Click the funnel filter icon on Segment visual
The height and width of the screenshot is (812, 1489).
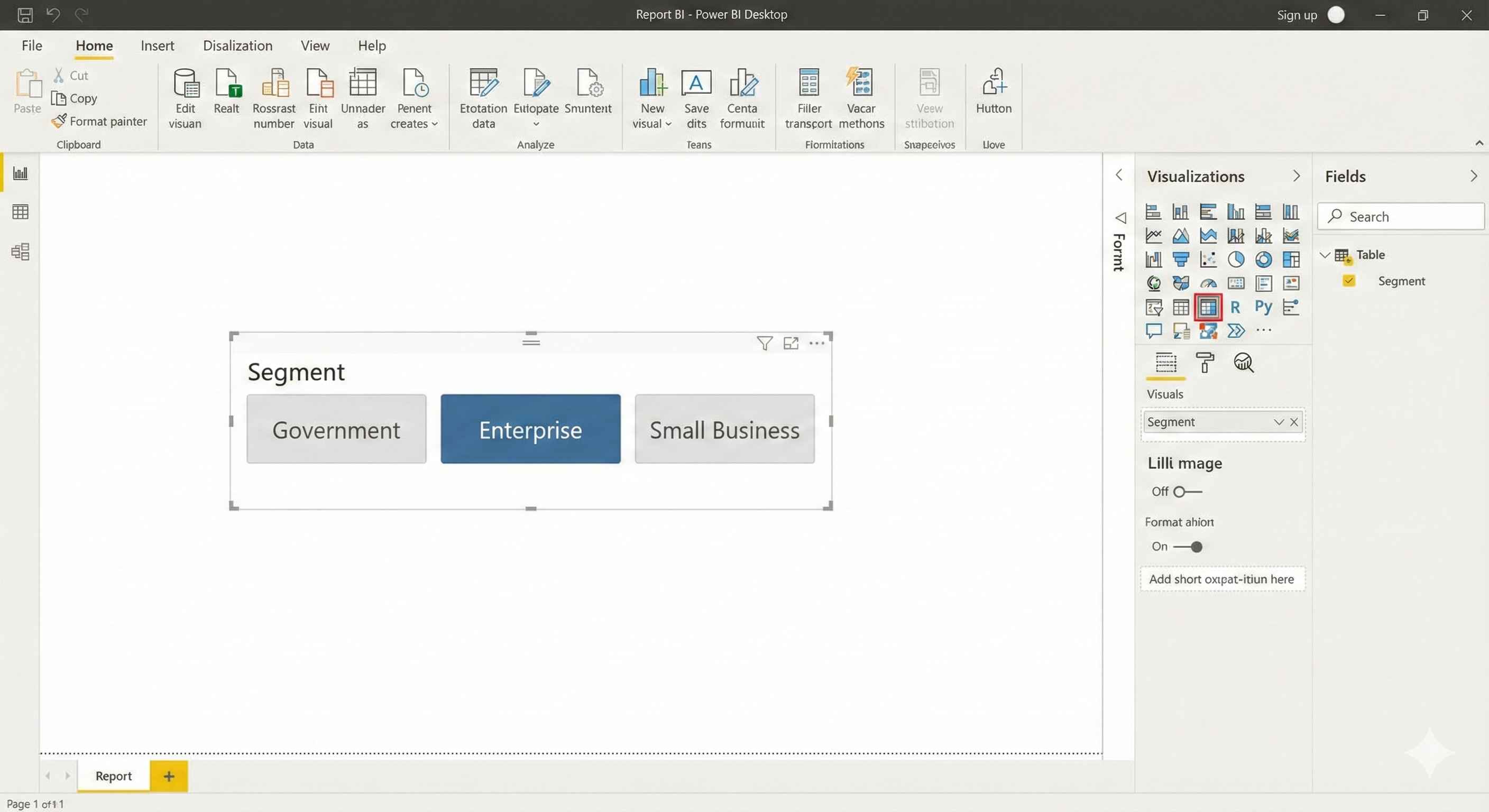[764, 343]
